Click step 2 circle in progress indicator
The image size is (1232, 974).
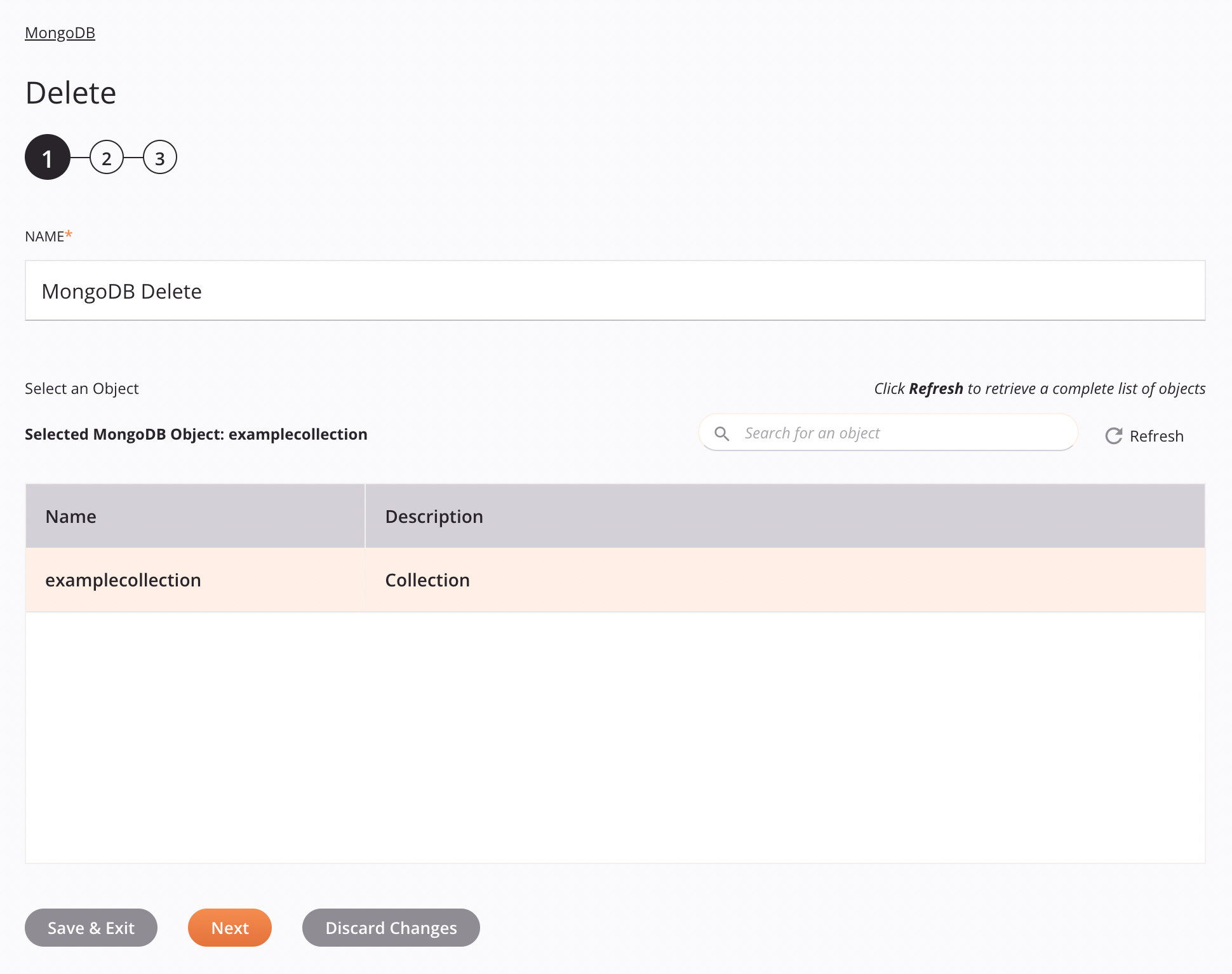point(105,158)
